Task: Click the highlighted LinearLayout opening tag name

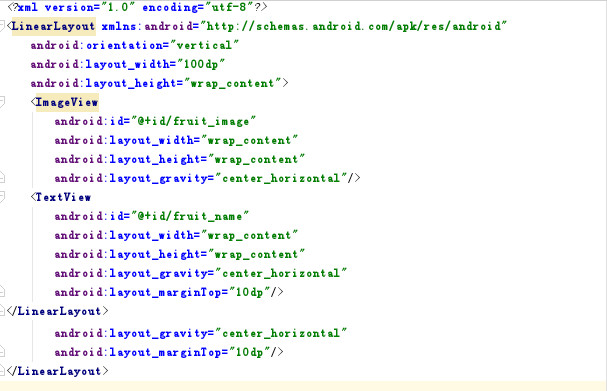Action: point(53,26)
